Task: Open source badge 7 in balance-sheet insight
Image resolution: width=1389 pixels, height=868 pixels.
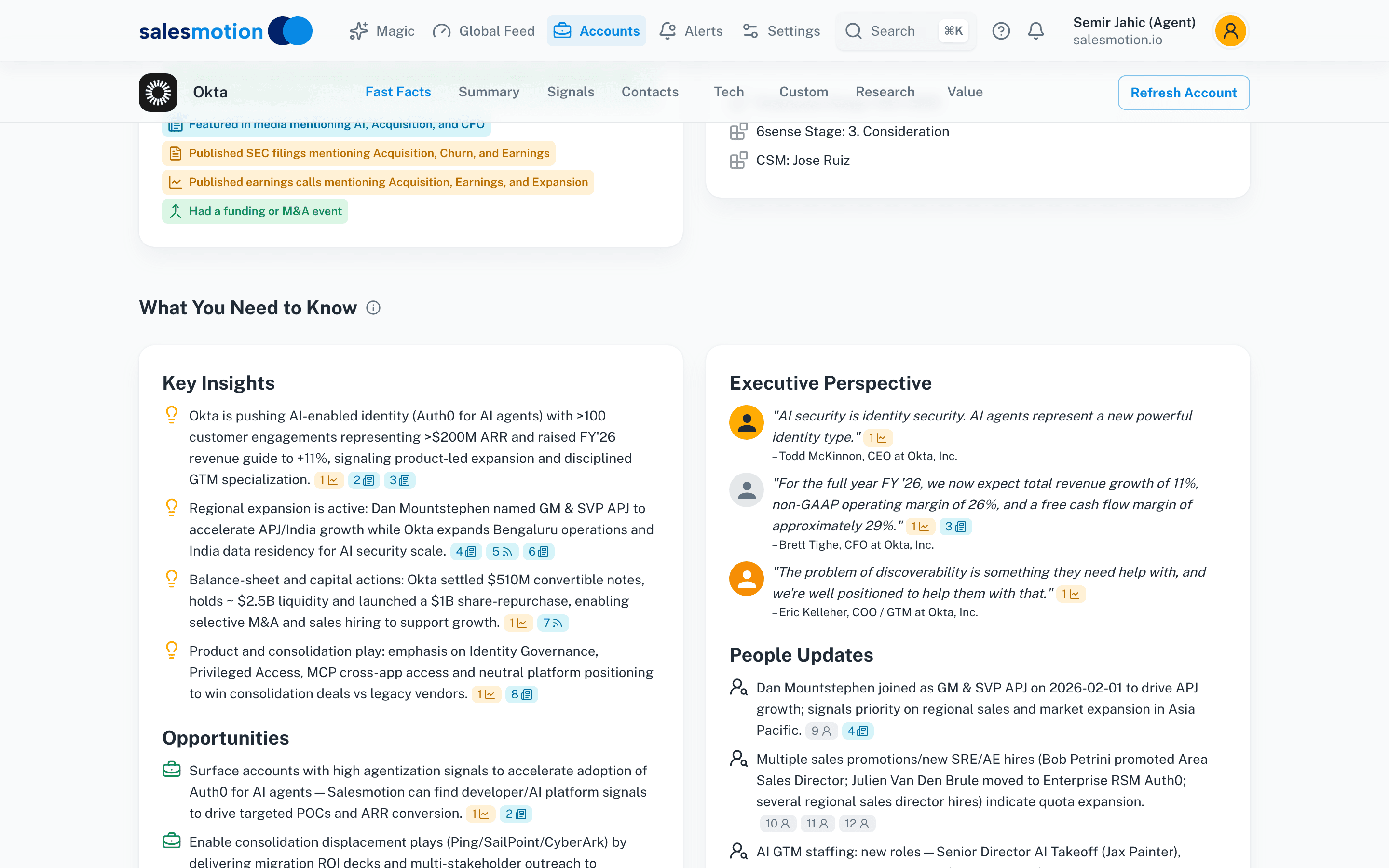Action: 553,623
